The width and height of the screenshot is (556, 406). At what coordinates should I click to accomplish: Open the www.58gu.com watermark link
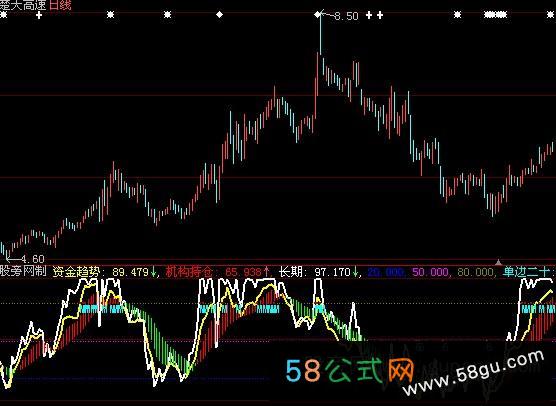click(473, 373)
